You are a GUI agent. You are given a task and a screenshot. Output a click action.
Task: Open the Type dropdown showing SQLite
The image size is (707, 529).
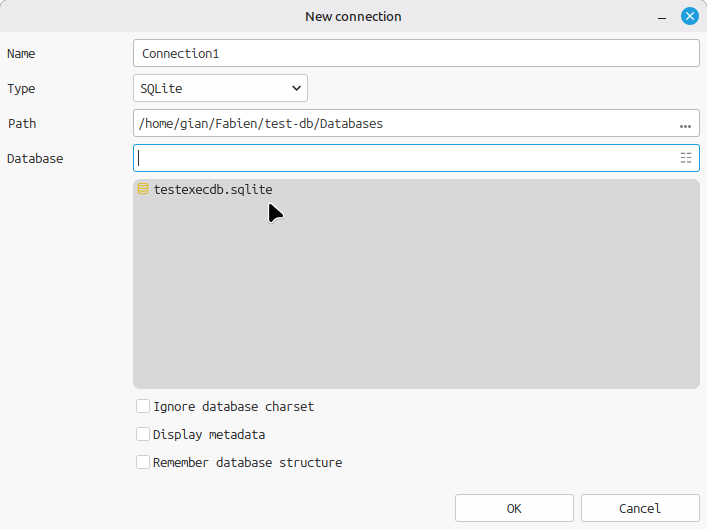pos(220,89)
